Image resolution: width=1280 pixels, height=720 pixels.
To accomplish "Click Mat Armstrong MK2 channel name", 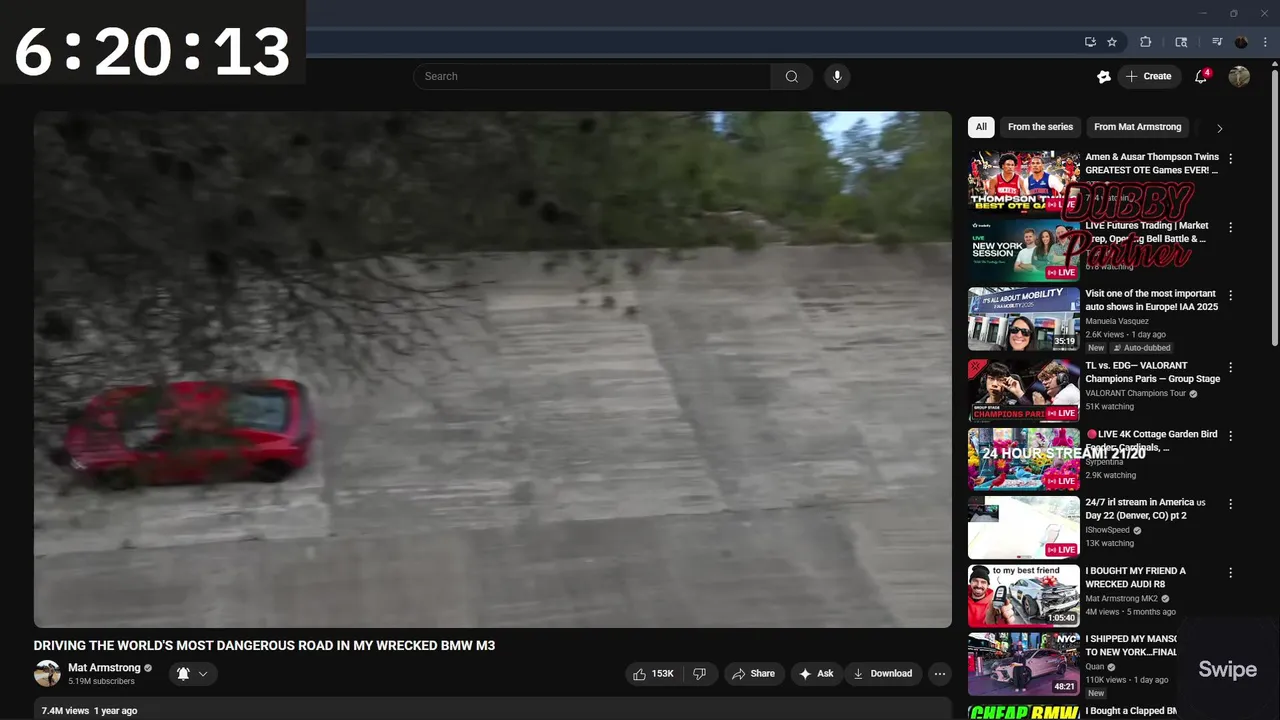I will (1121, 598).
